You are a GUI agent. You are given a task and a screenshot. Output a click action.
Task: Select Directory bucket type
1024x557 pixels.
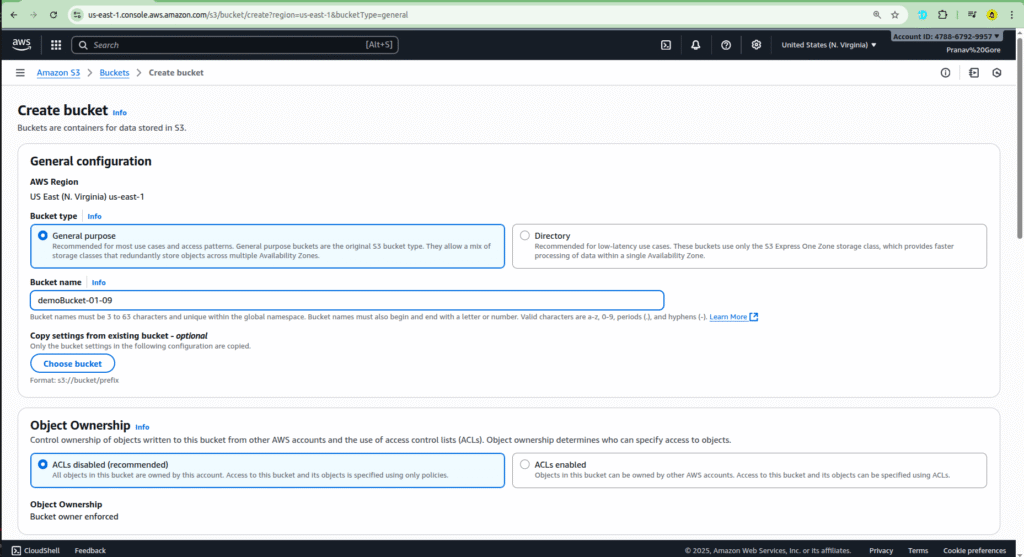pos(525,236)
